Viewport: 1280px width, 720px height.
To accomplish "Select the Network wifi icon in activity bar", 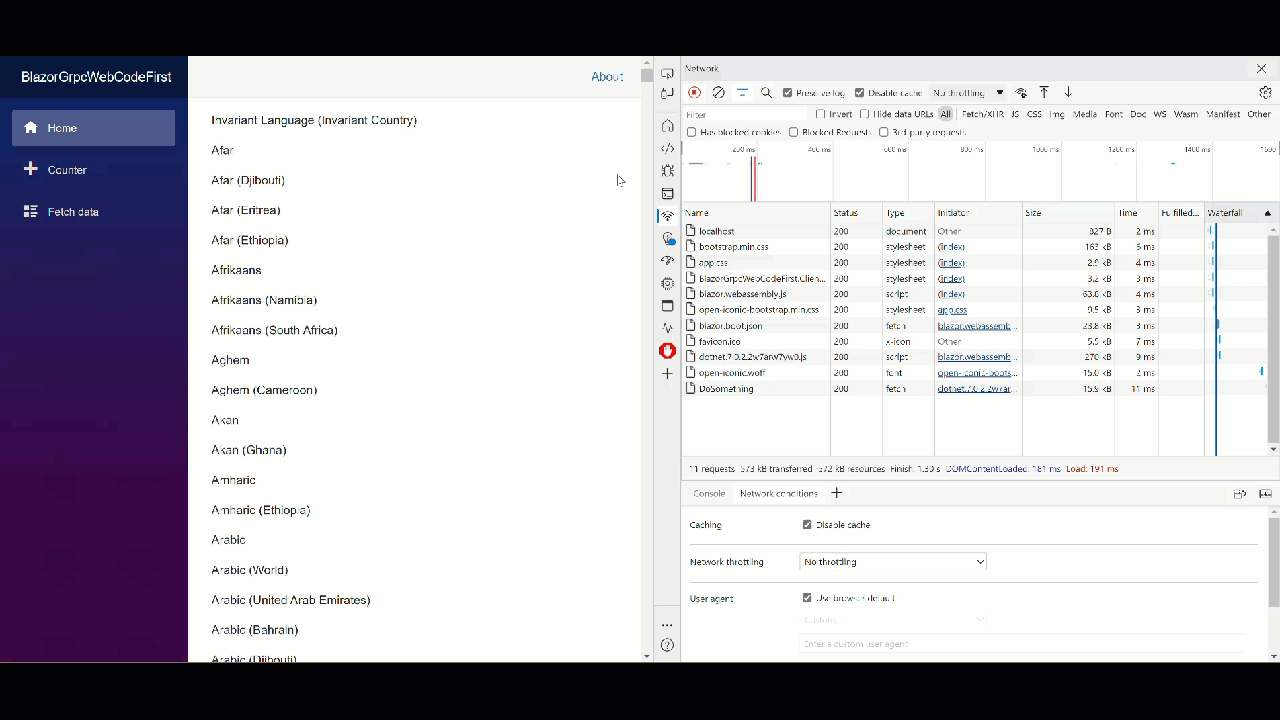I will pos(667,216).
